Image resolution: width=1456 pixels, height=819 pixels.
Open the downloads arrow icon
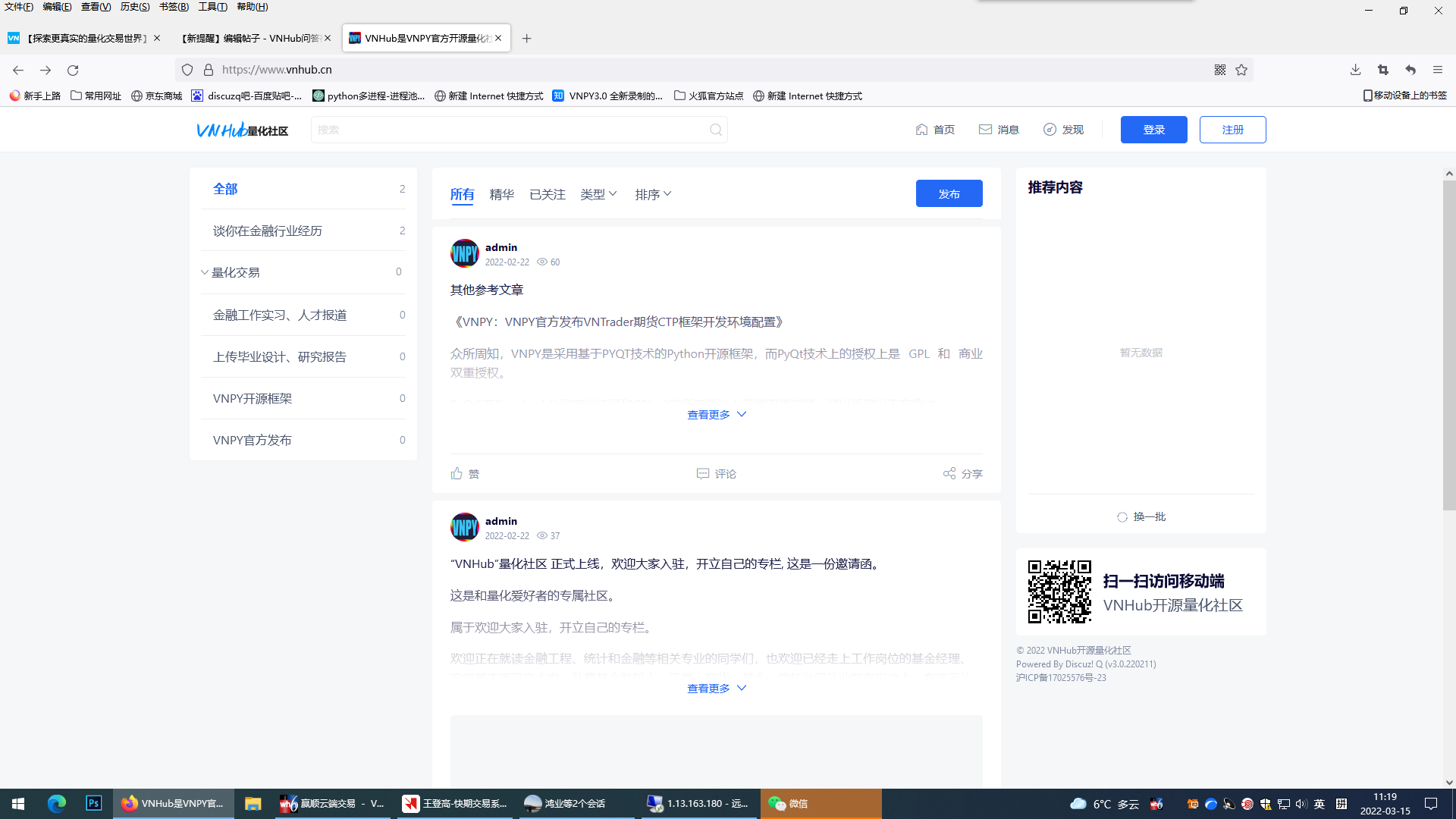coord(1355,70)
